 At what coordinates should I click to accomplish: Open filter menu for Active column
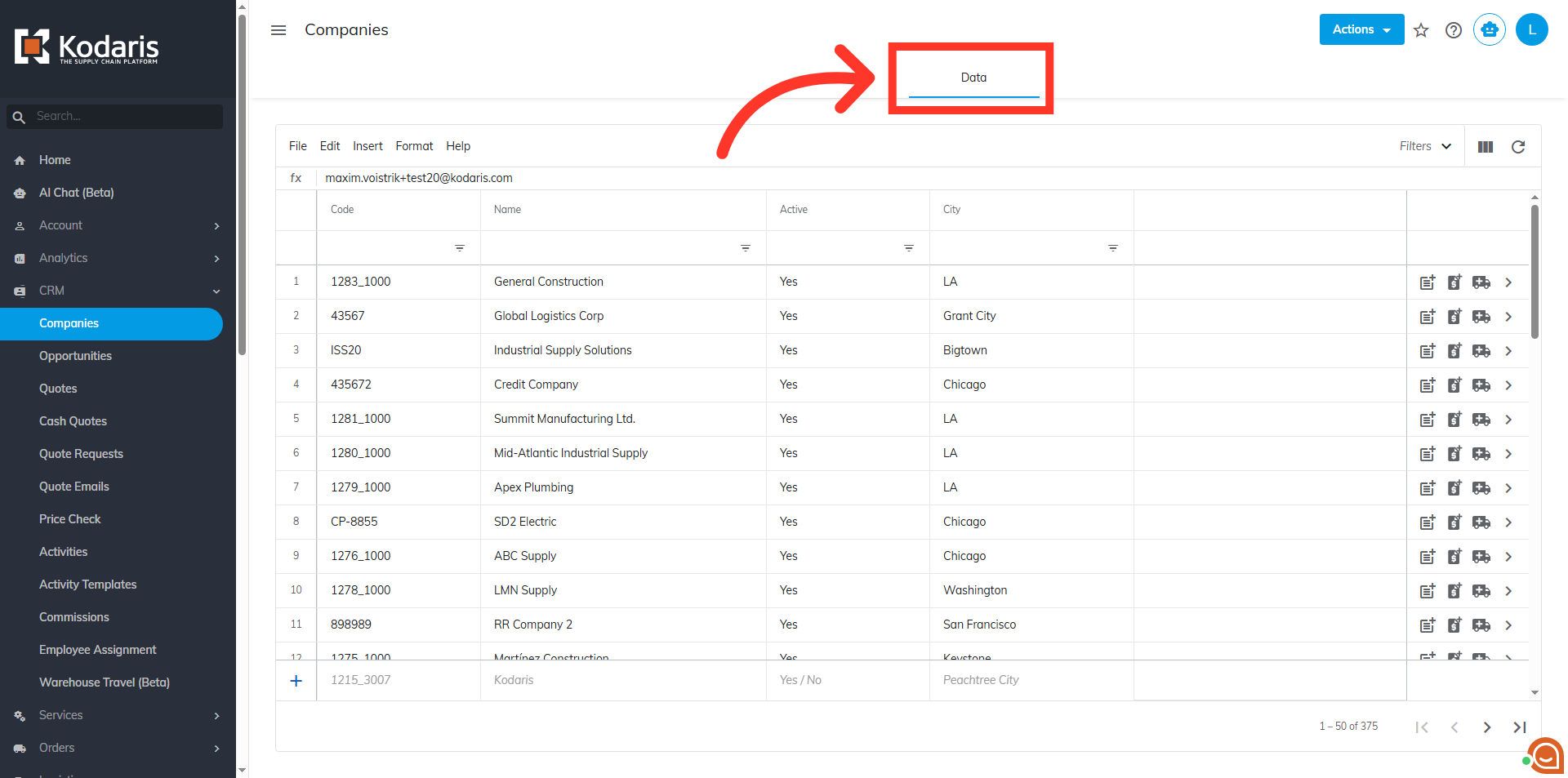point(909,248)
